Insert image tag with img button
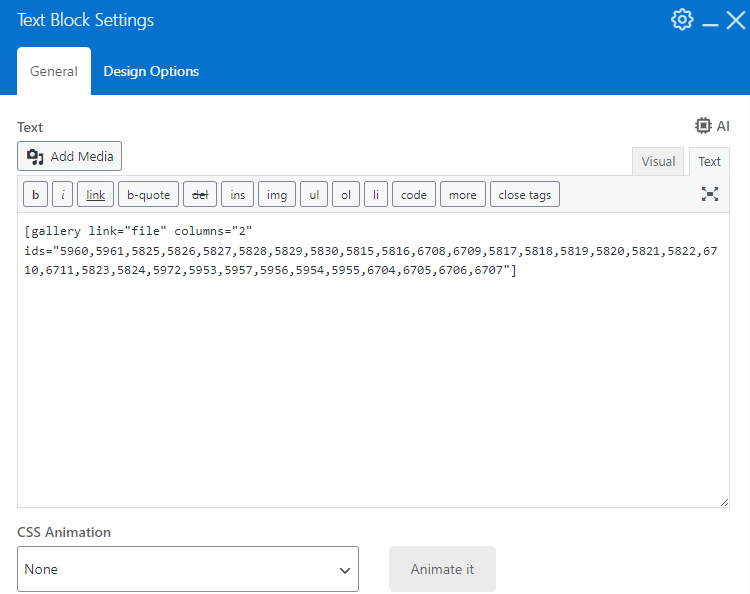This screenshot has height=594, width=750. click(277, 195)
